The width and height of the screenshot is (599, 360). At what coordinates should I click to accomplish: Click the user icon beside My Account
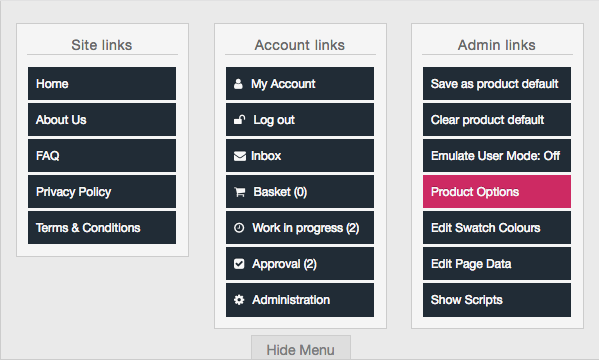(238, 84)
